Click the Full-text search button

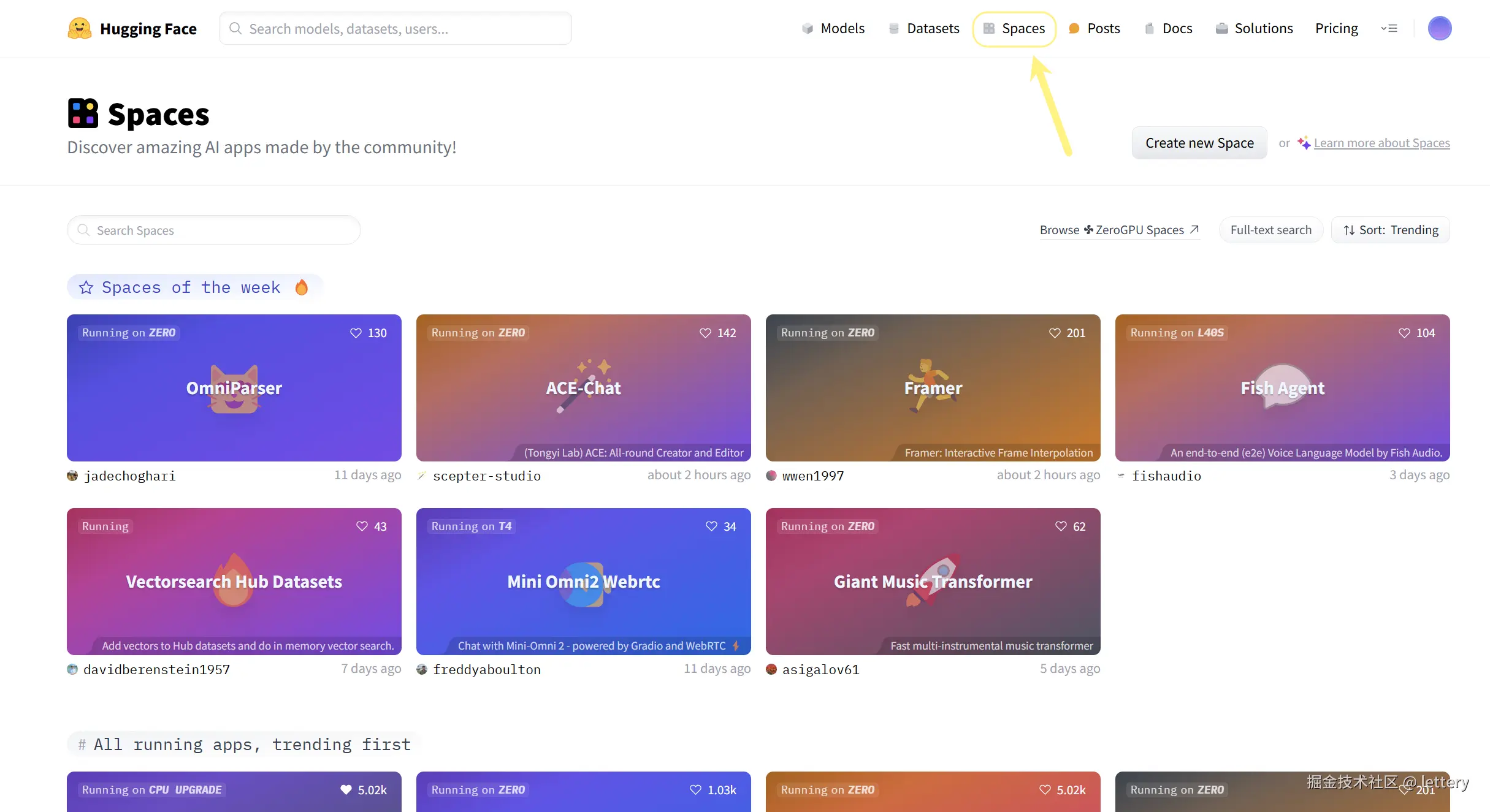[1270, 230]
